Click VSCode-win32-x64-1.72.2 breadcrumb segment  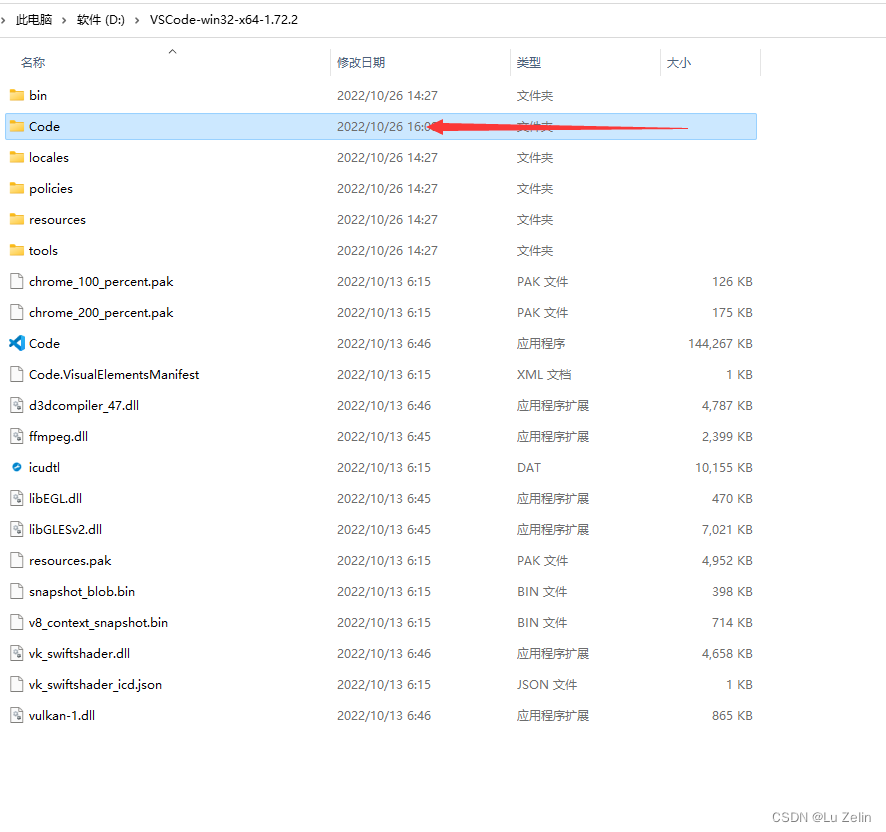224,20
